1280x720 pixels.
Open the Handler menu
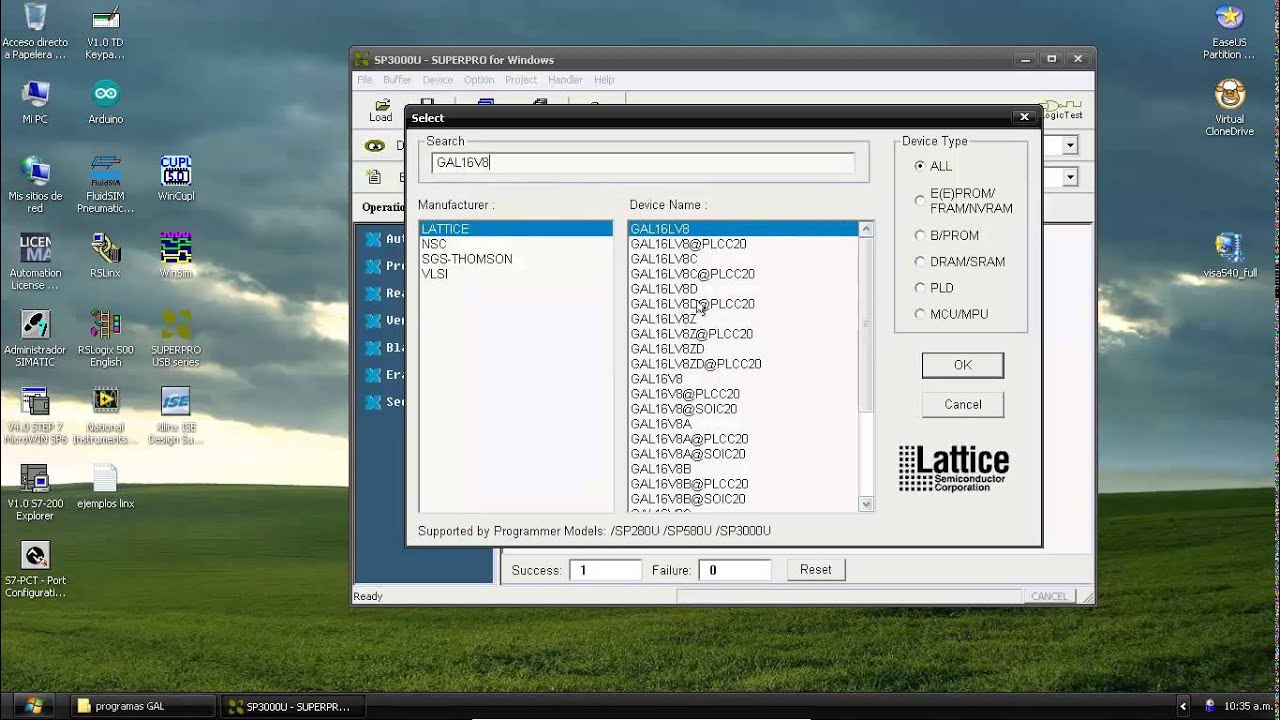565,80
